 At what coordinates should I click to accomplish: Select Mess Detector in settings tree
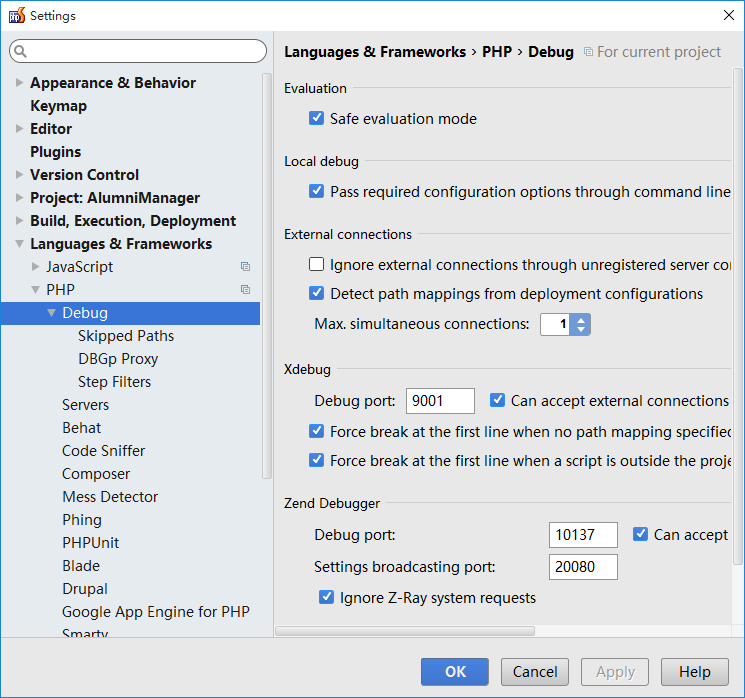tap(110, 497)
